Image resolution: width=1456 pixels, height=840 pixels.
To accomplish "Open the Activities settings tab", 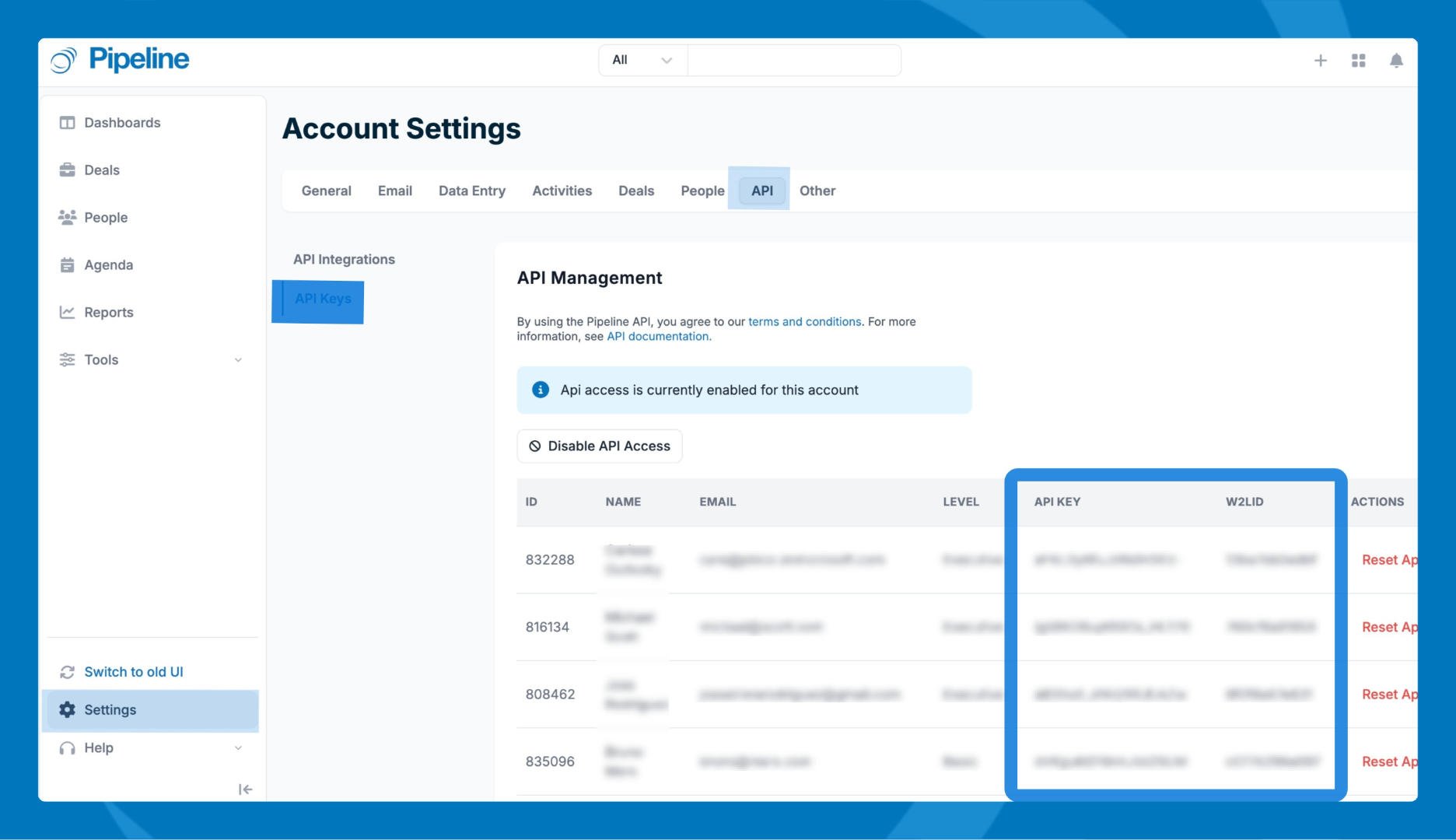I will coord(562,191).
